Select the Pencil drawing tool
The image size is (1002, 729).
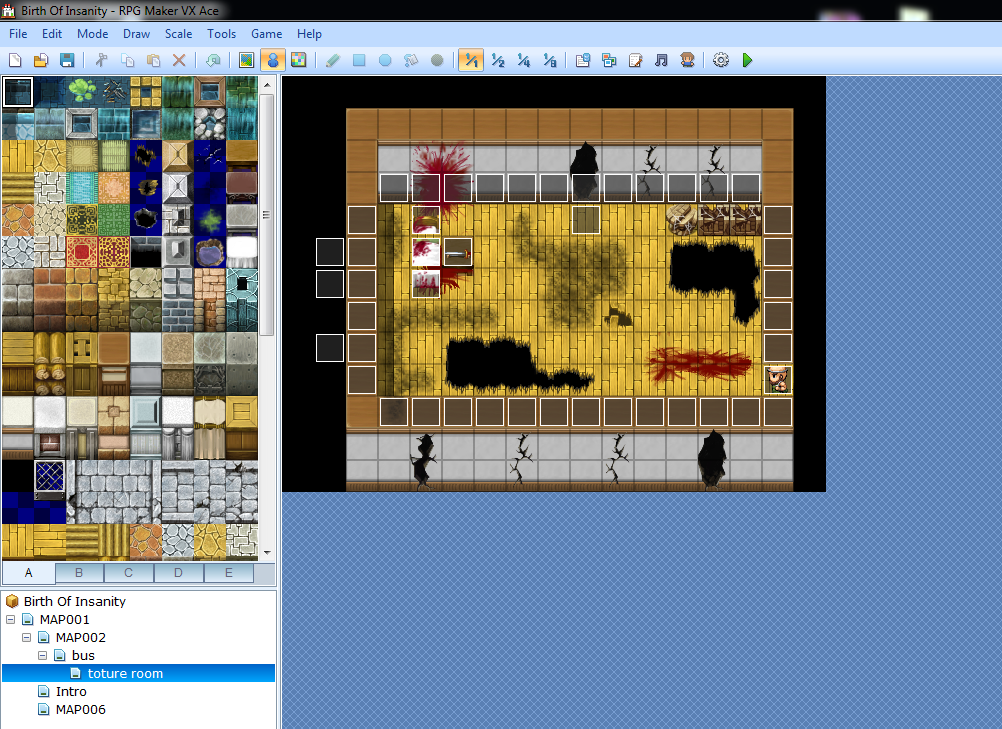(332, 60)
